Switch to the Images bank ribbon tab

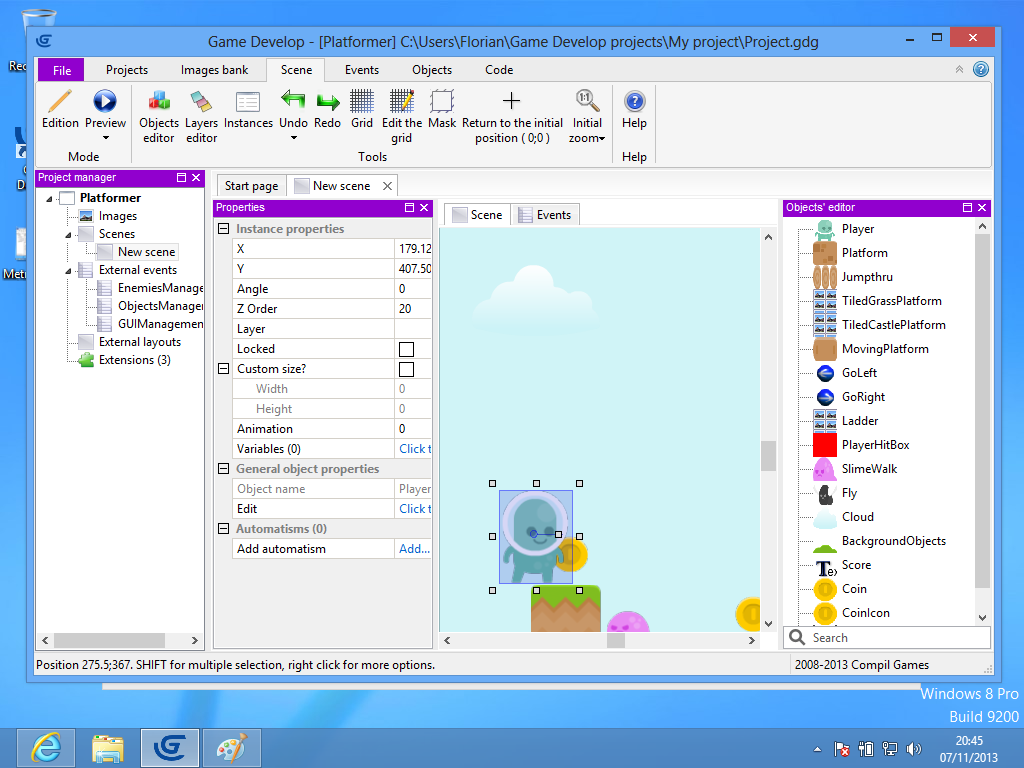[213, 70]
